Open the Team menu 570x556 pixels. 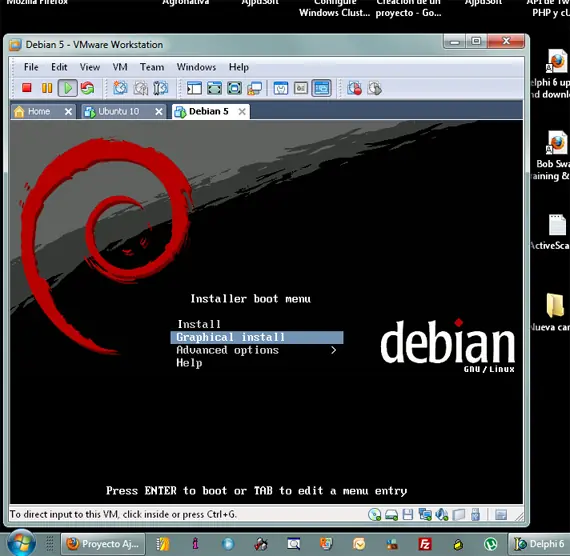pos(152,67)
